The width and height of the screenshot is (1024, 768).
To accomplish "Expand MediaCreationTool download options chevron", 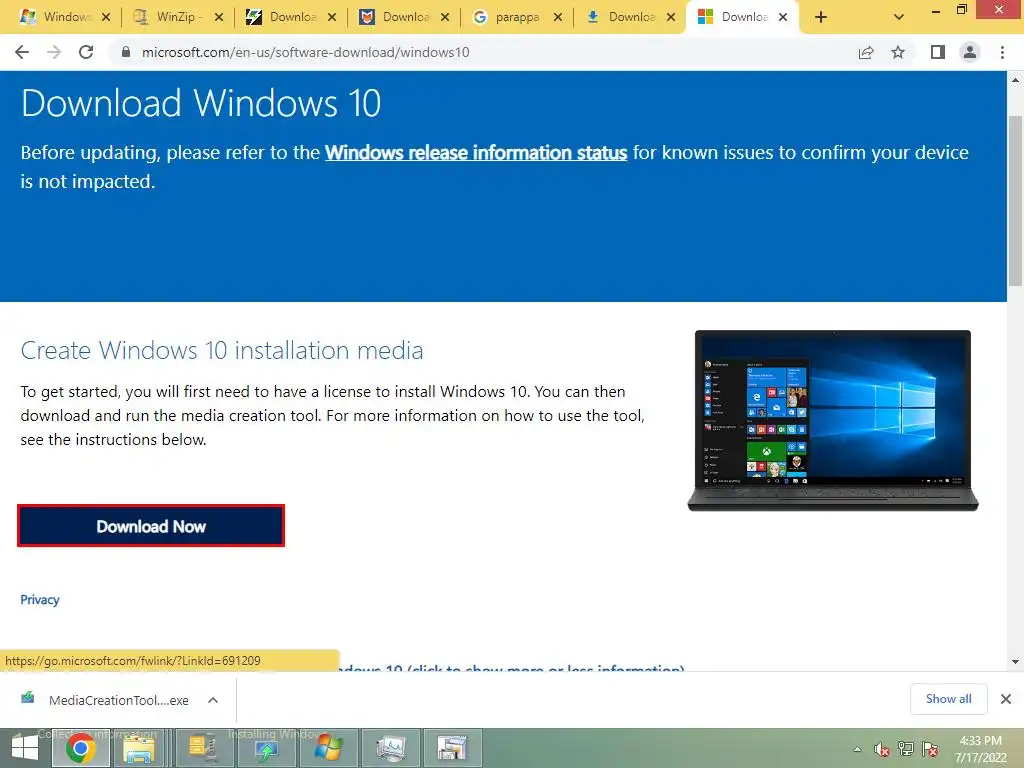I will click(213, 700).
